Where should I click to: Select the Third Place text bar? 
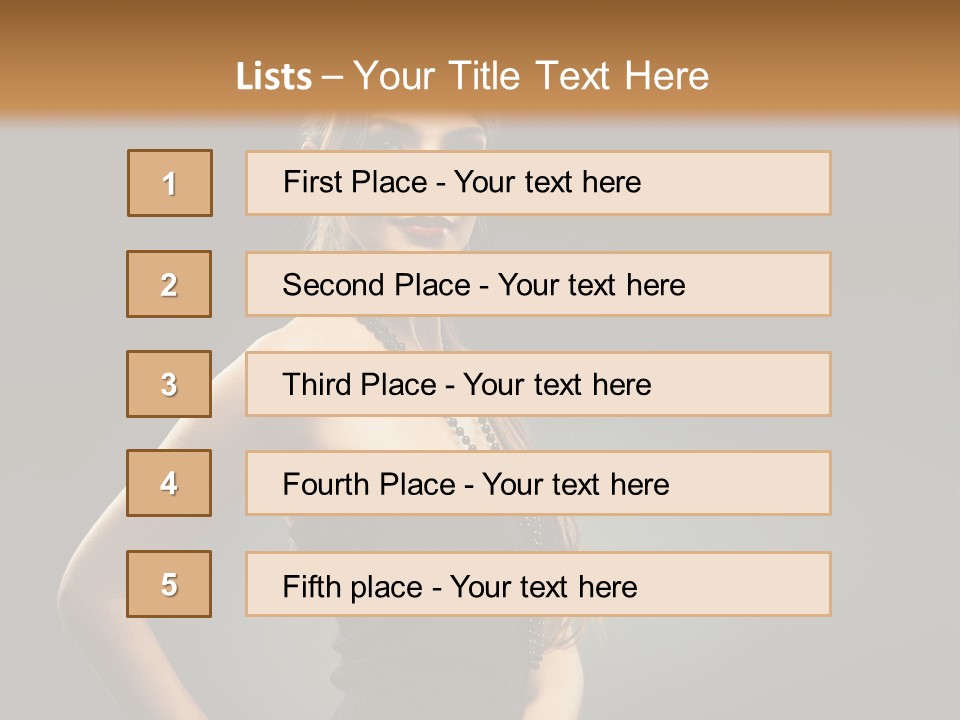pos(538,384)
